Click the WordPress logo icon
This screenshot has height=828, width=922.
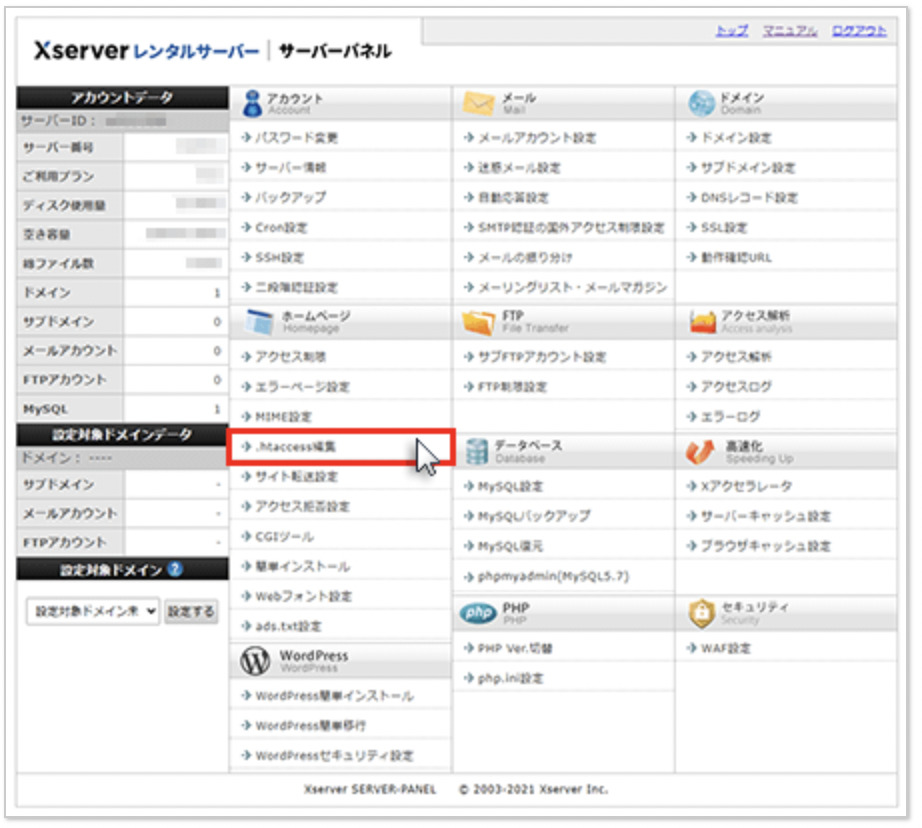tap(255, 661)
